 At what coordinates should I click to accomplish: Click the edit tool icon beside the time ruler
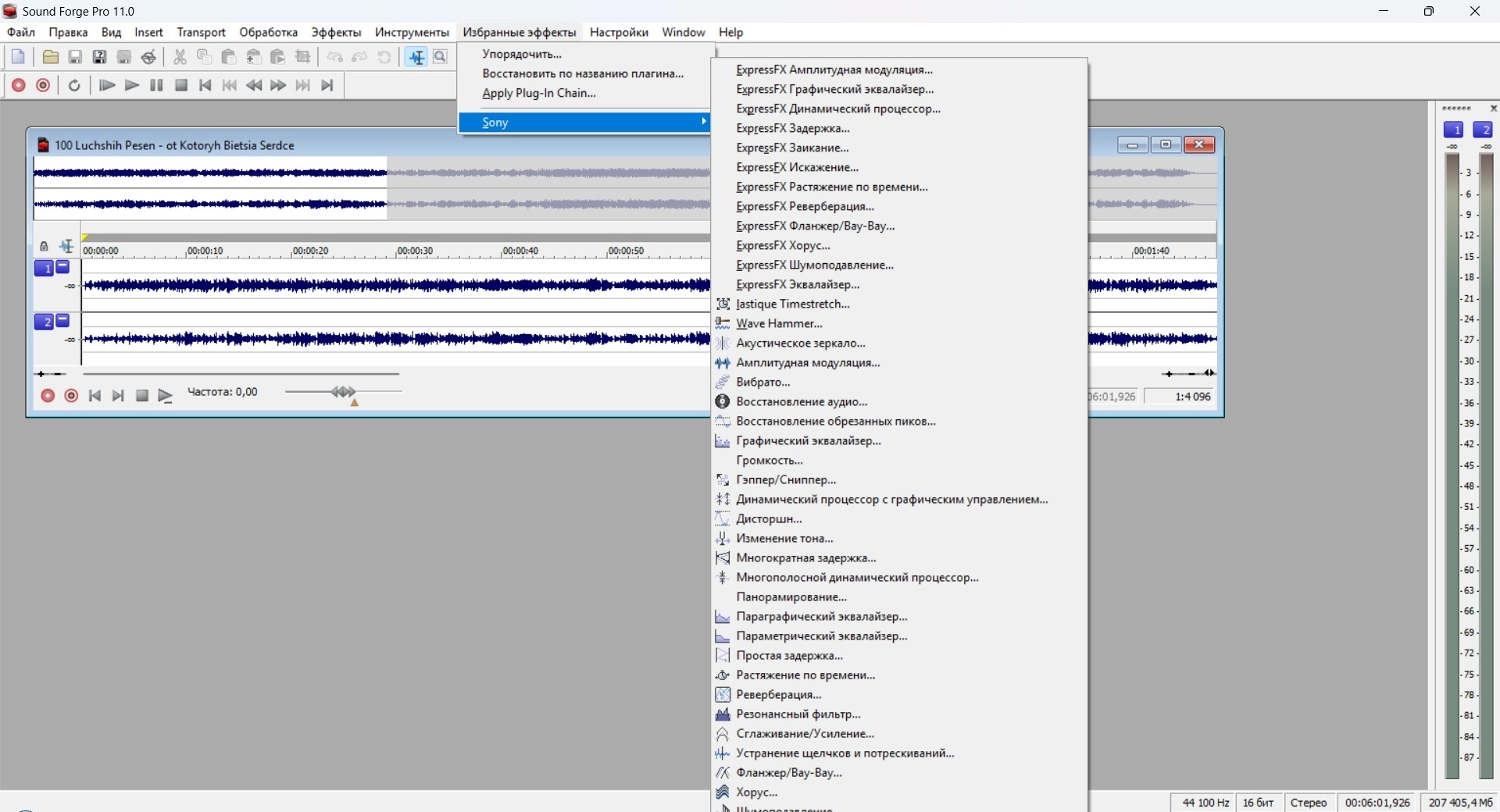tap(67, 247)
